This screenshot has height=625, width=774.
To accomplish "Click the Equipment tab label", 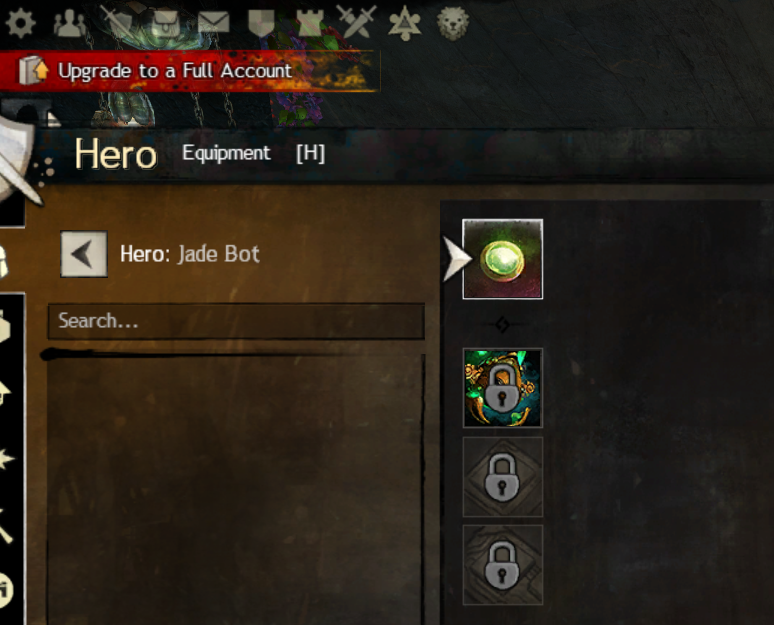I will click(226, 154).
